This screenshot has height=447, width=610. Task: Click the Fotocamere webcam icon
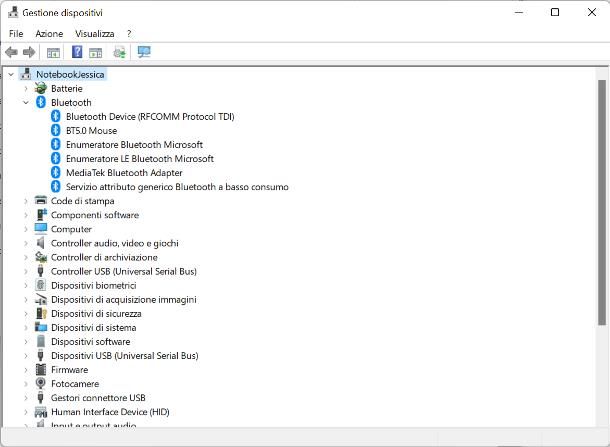point(40,383)
